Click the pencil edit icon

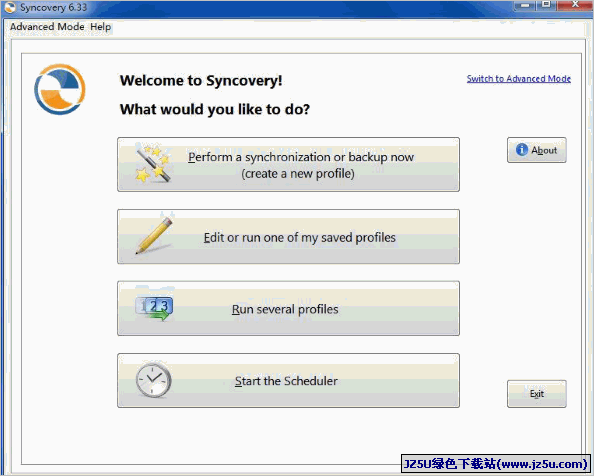pyautogui.click(x=154, y=235)
